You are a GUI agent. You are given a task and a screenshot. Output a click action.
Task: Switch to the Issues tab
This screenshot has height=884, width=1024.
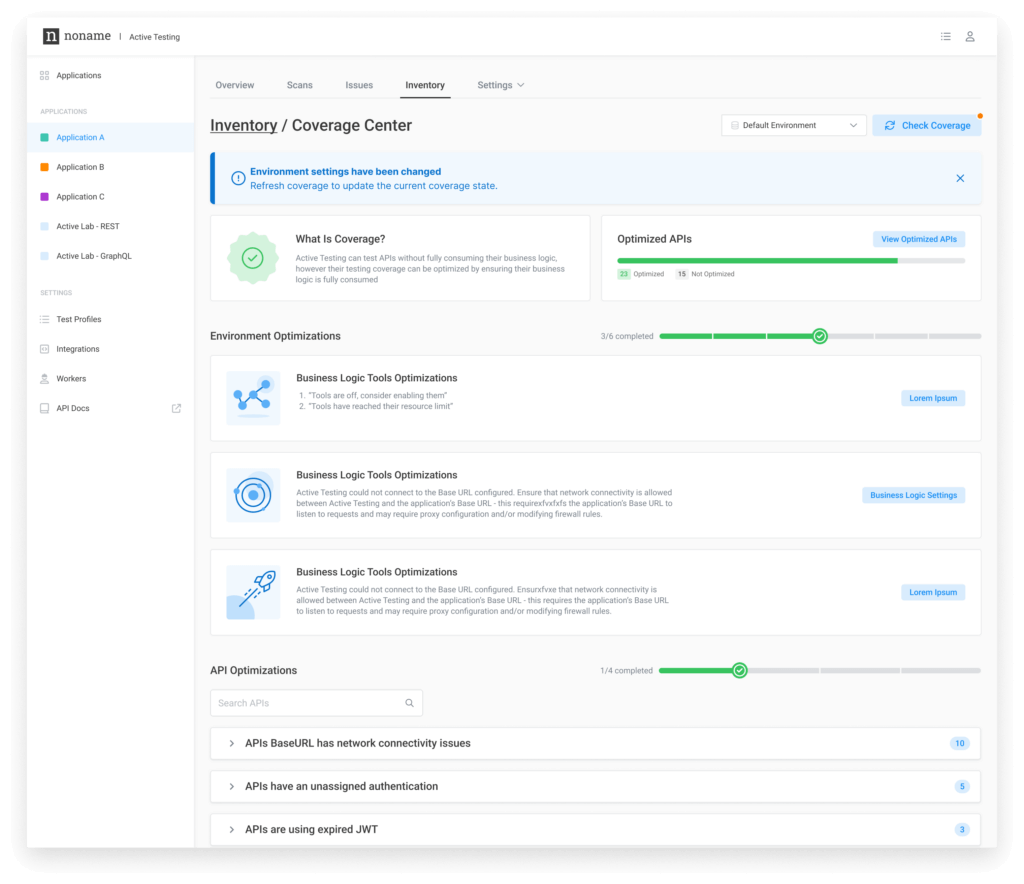tap(359, 85)
